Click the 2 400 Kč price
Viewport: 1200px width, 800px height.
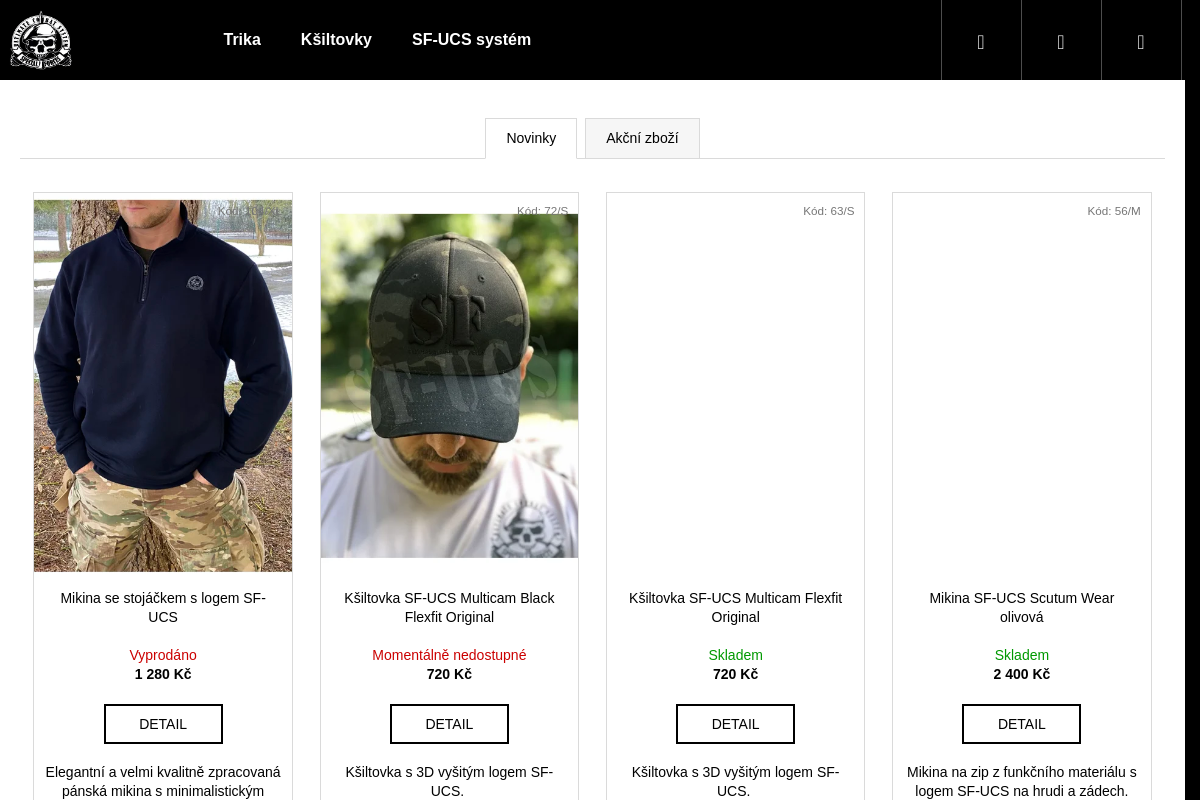pyautogui.click(x=1021, y=674)
